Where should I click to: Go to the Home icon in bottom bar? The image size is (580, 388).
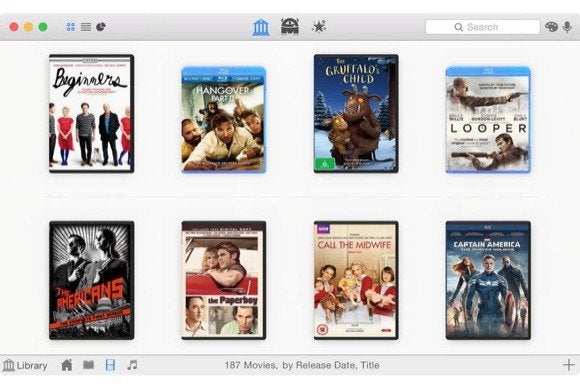click(x=67, y=365)
